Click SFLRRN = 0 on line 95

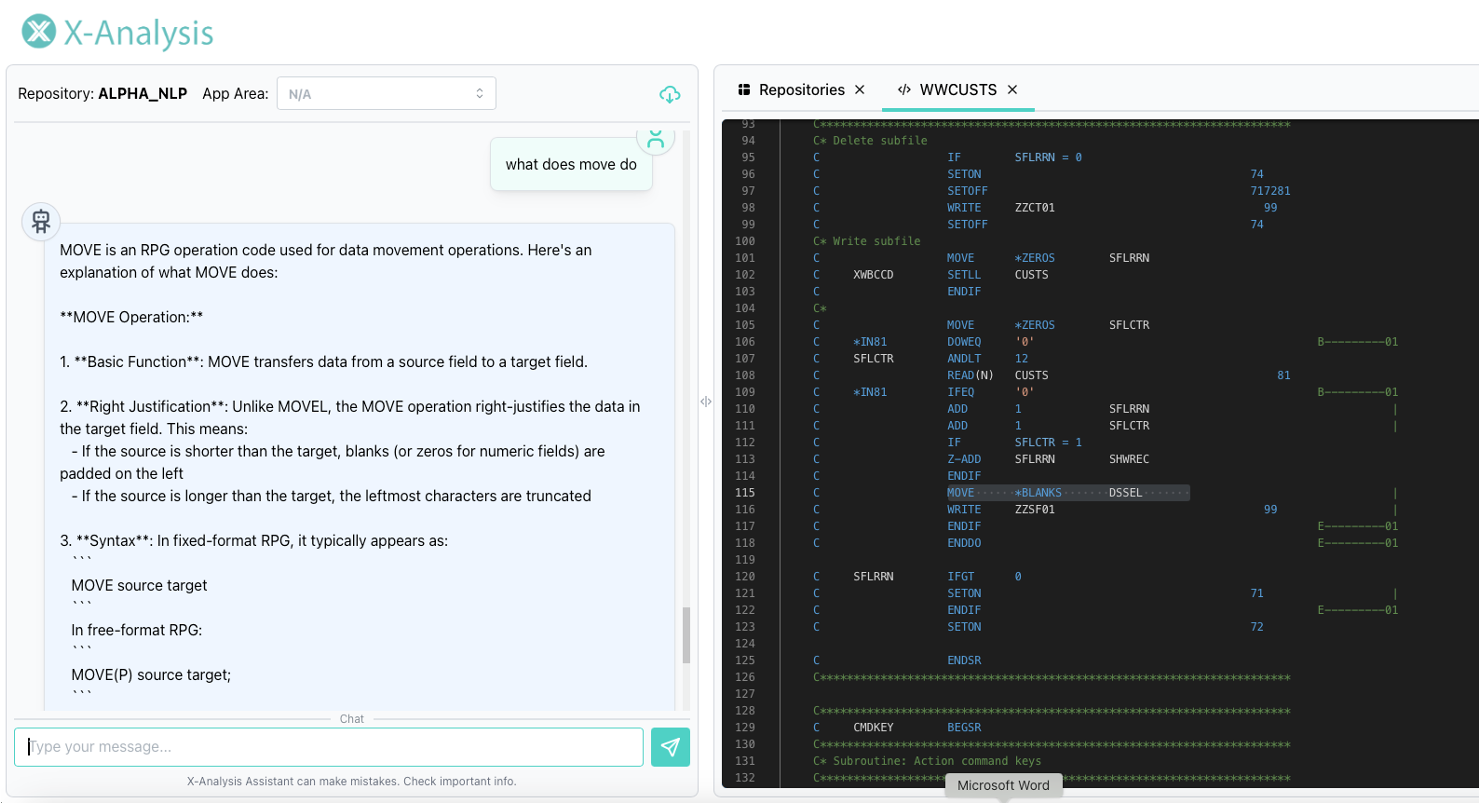point(1048,158)
